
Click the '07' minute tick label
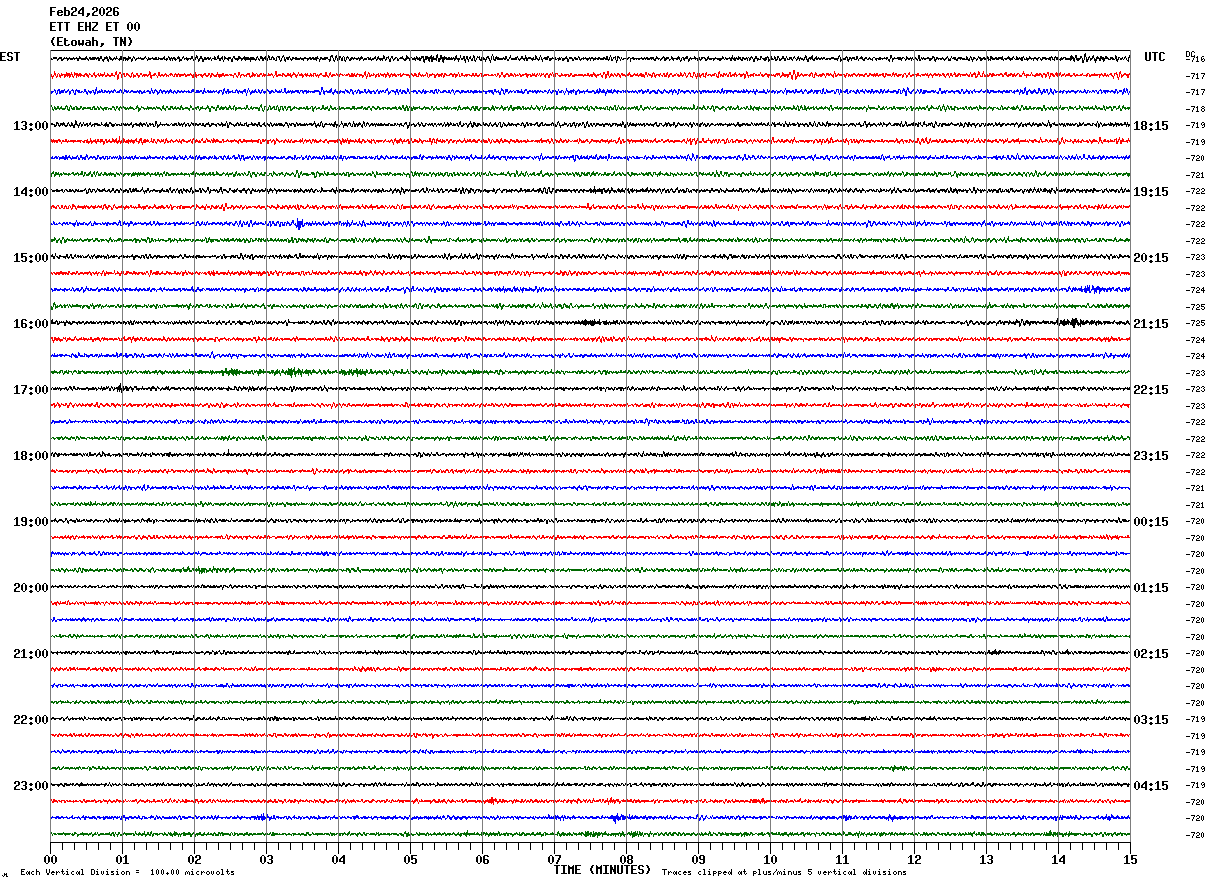554,859
